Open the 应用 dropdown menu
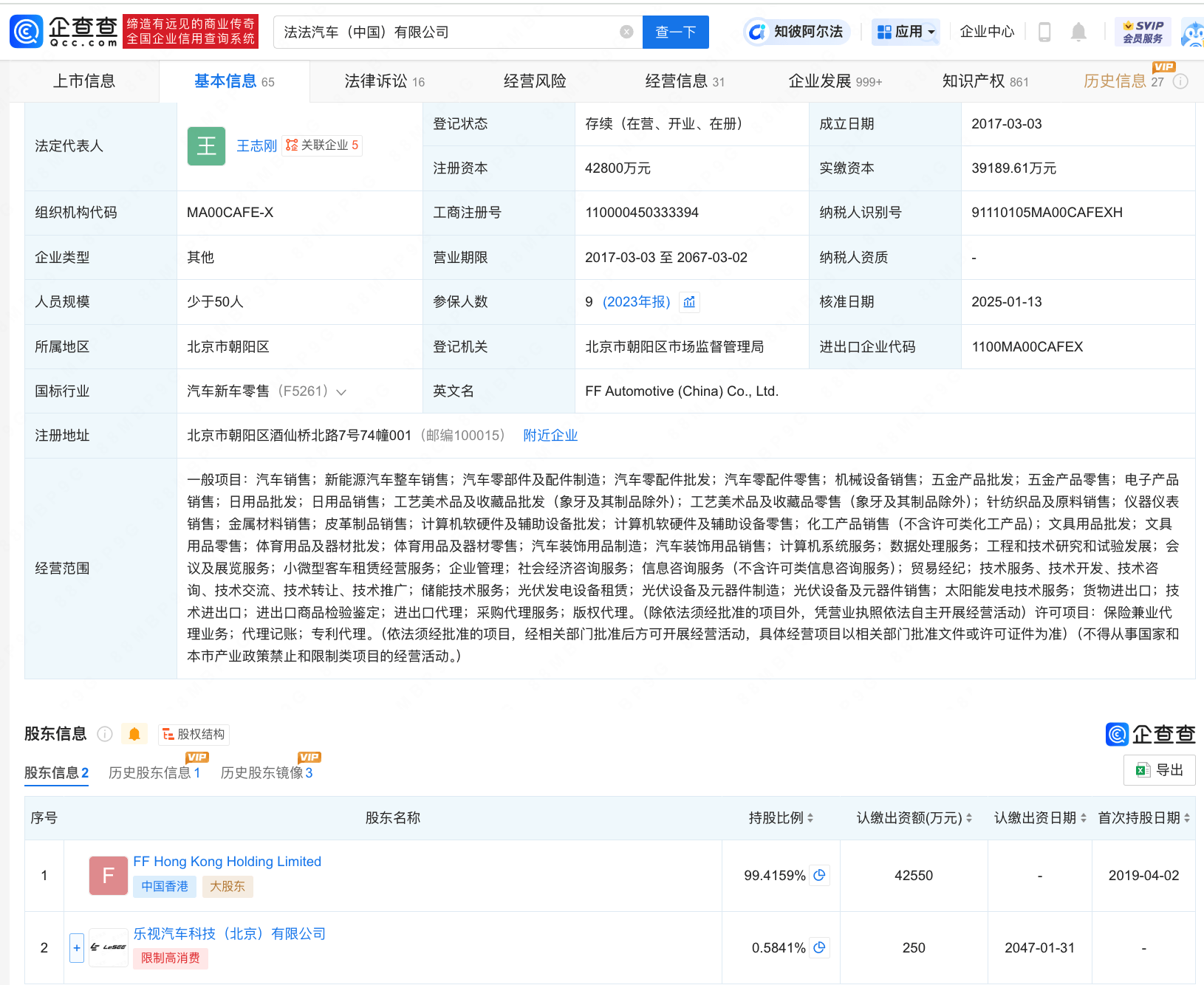Screen dimensions: 1204x985 906,32
